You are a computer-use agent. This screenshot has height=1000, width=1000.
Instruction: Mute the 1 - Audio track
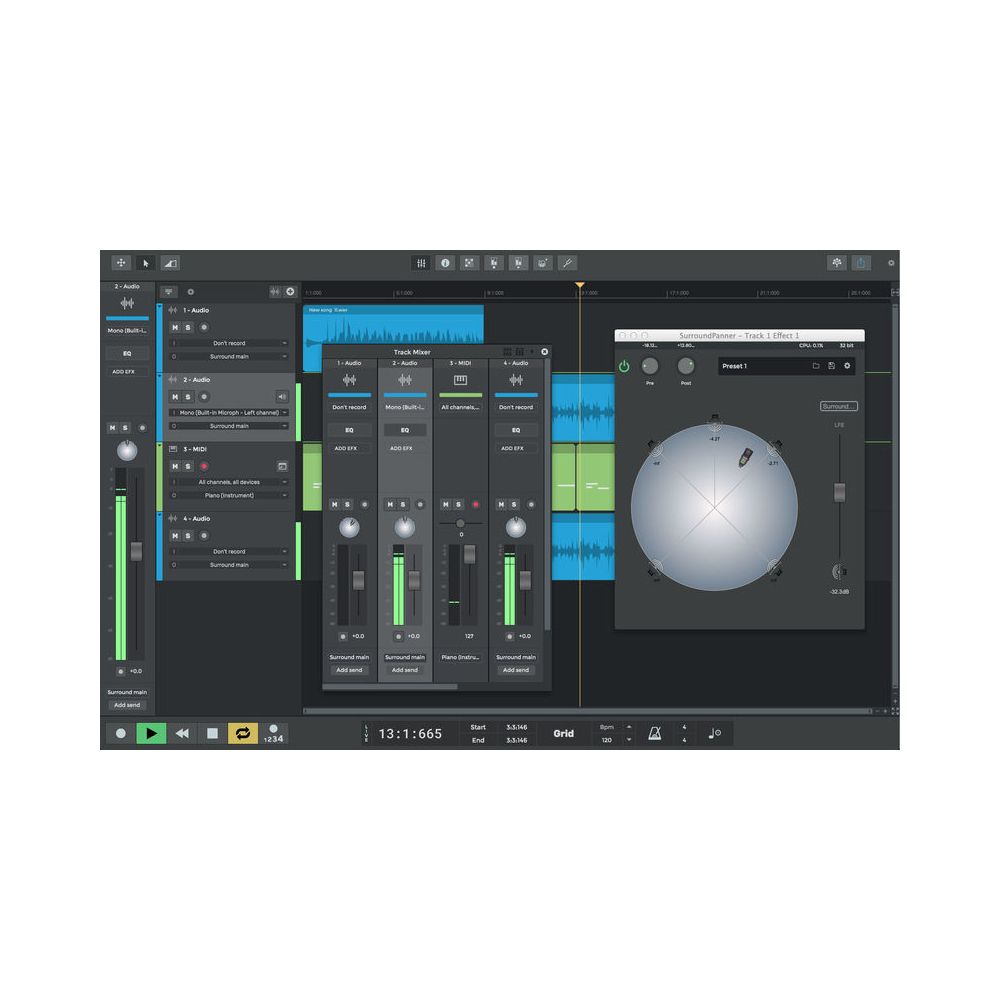point(174,327)
